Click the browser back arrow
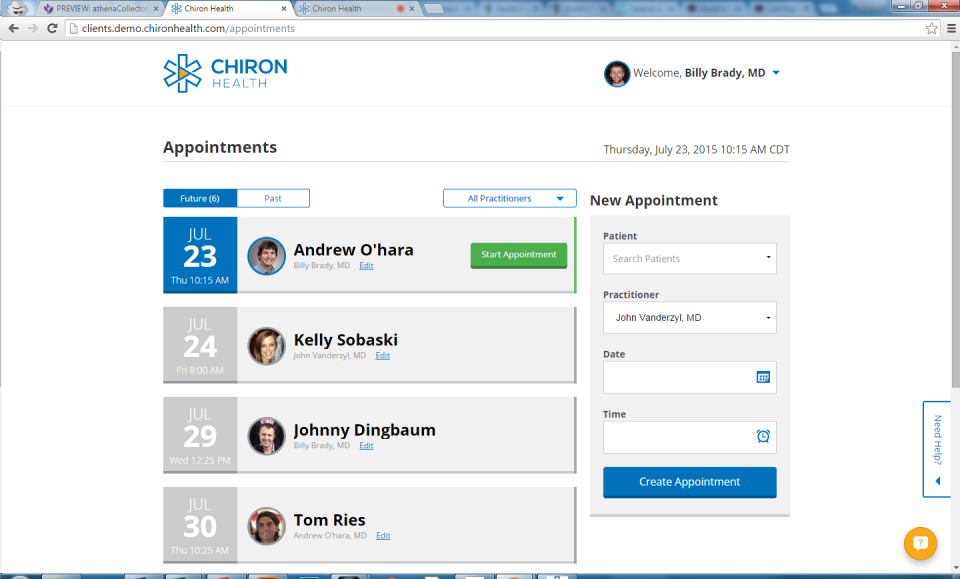Viewport: 960px width, 579px height. click(x=13, y=28)
